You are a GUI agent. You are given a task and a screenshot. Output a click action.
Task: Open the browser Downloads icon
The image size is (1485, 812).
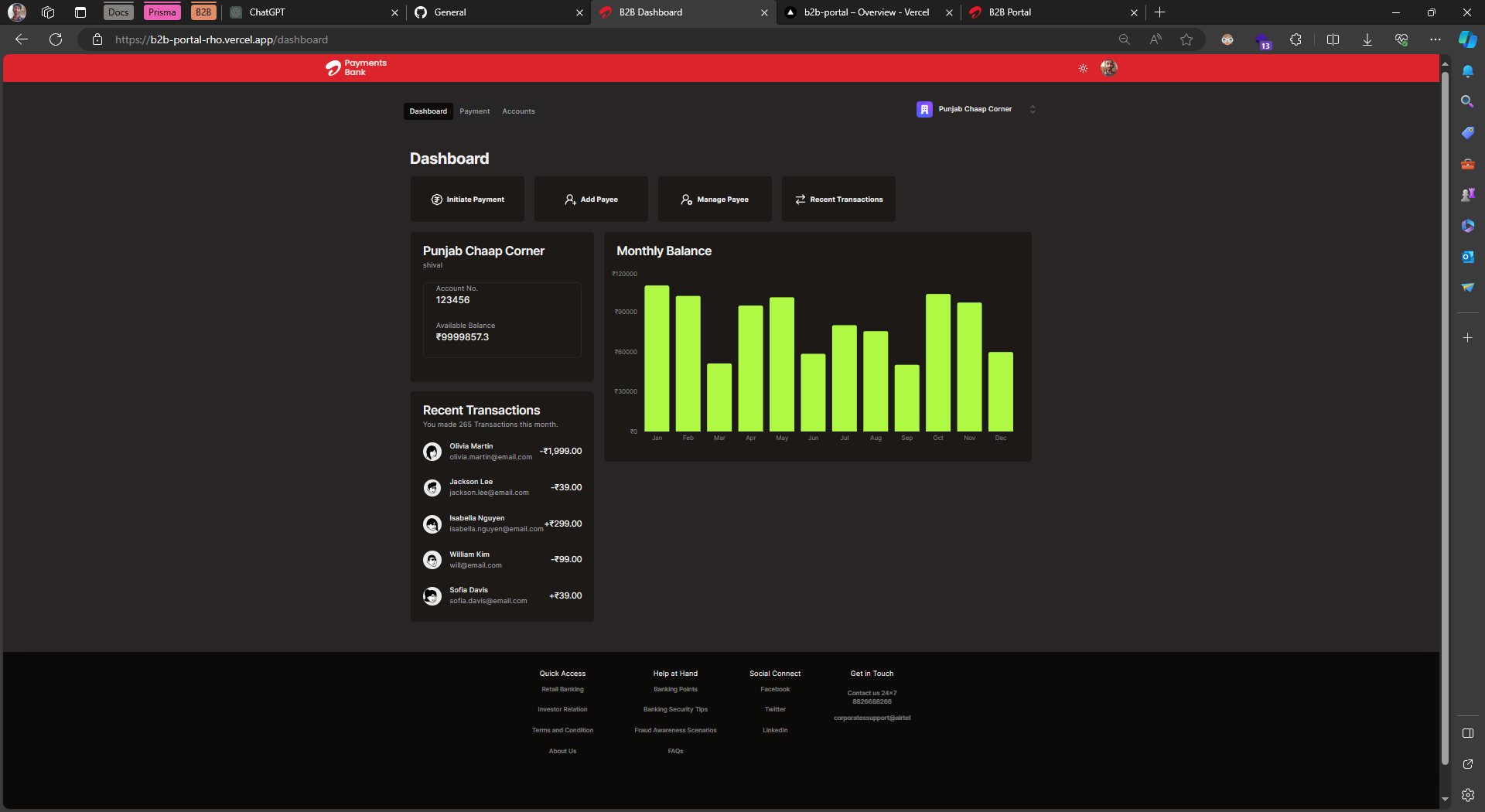(1367, 39)
